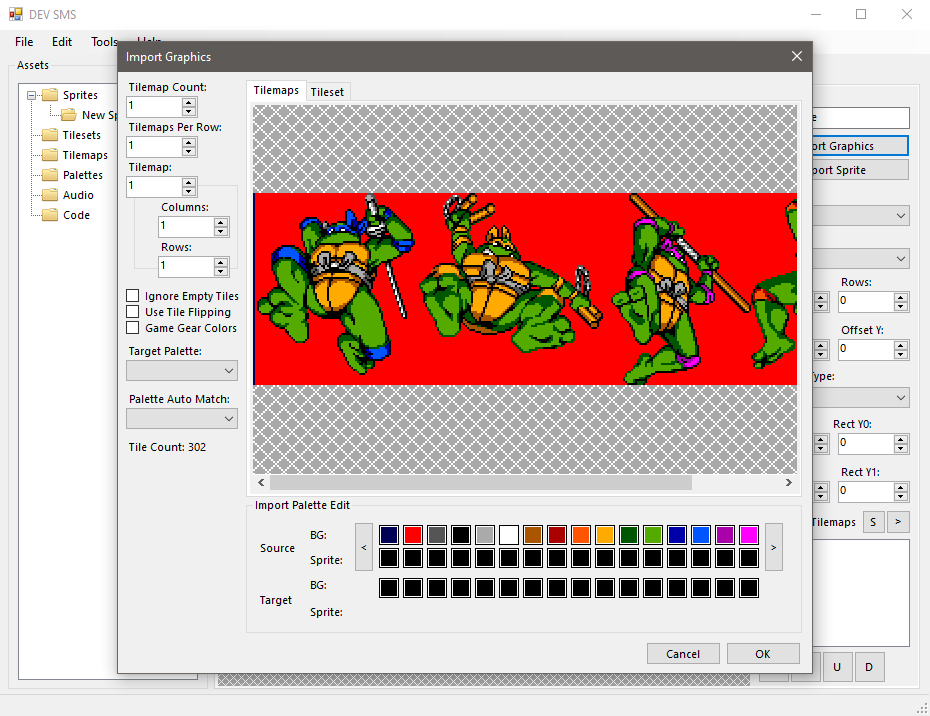Click the horizontal scrollbar under tilemap preview
The width and height of the screenshot is (930, 716).
click(x=481, y=483)
